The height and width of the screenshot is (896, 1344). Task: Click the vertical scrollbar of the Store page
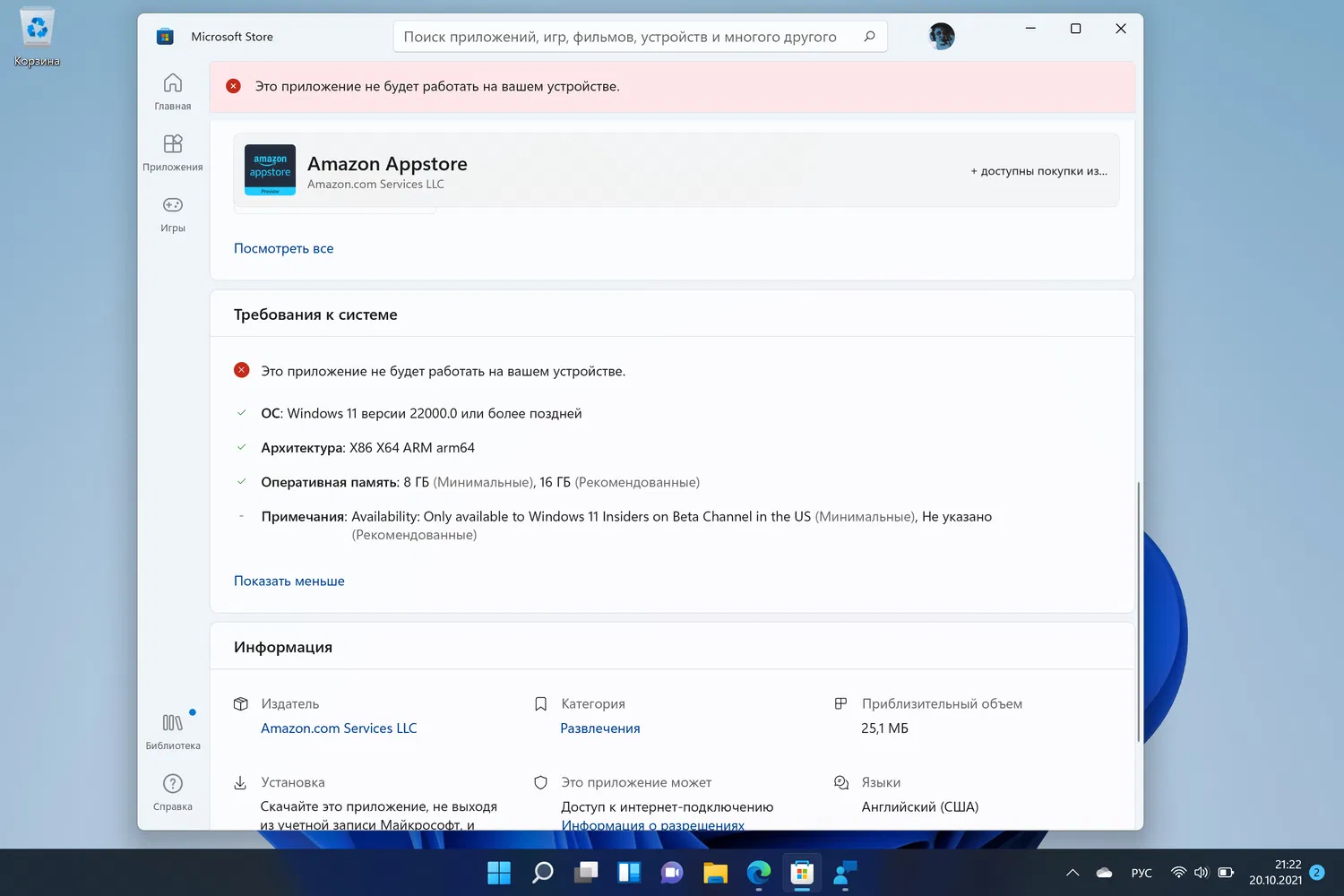[1138, 612]
